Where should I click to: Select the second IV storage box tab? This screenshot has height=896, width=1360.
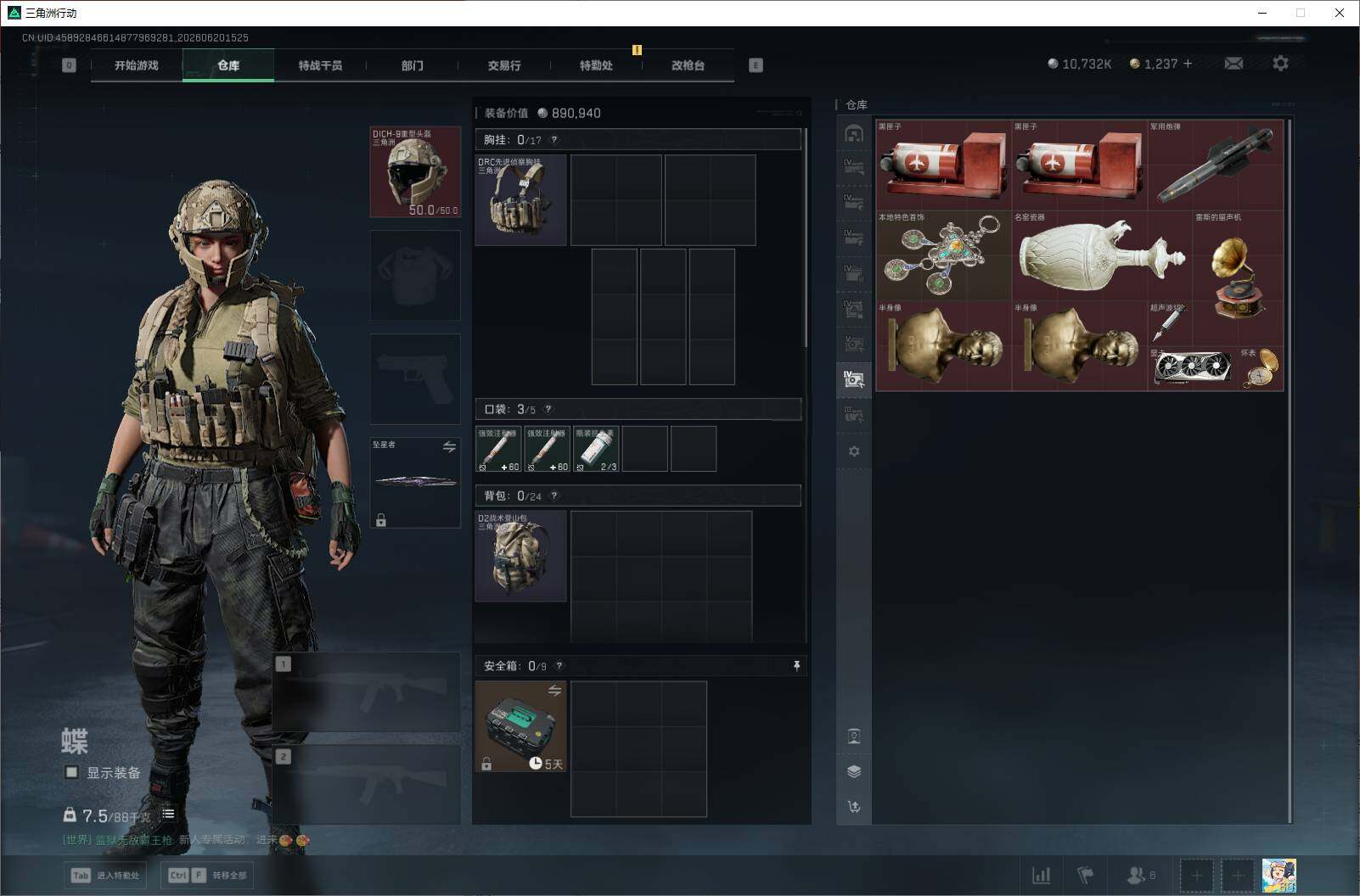[854, 201]
